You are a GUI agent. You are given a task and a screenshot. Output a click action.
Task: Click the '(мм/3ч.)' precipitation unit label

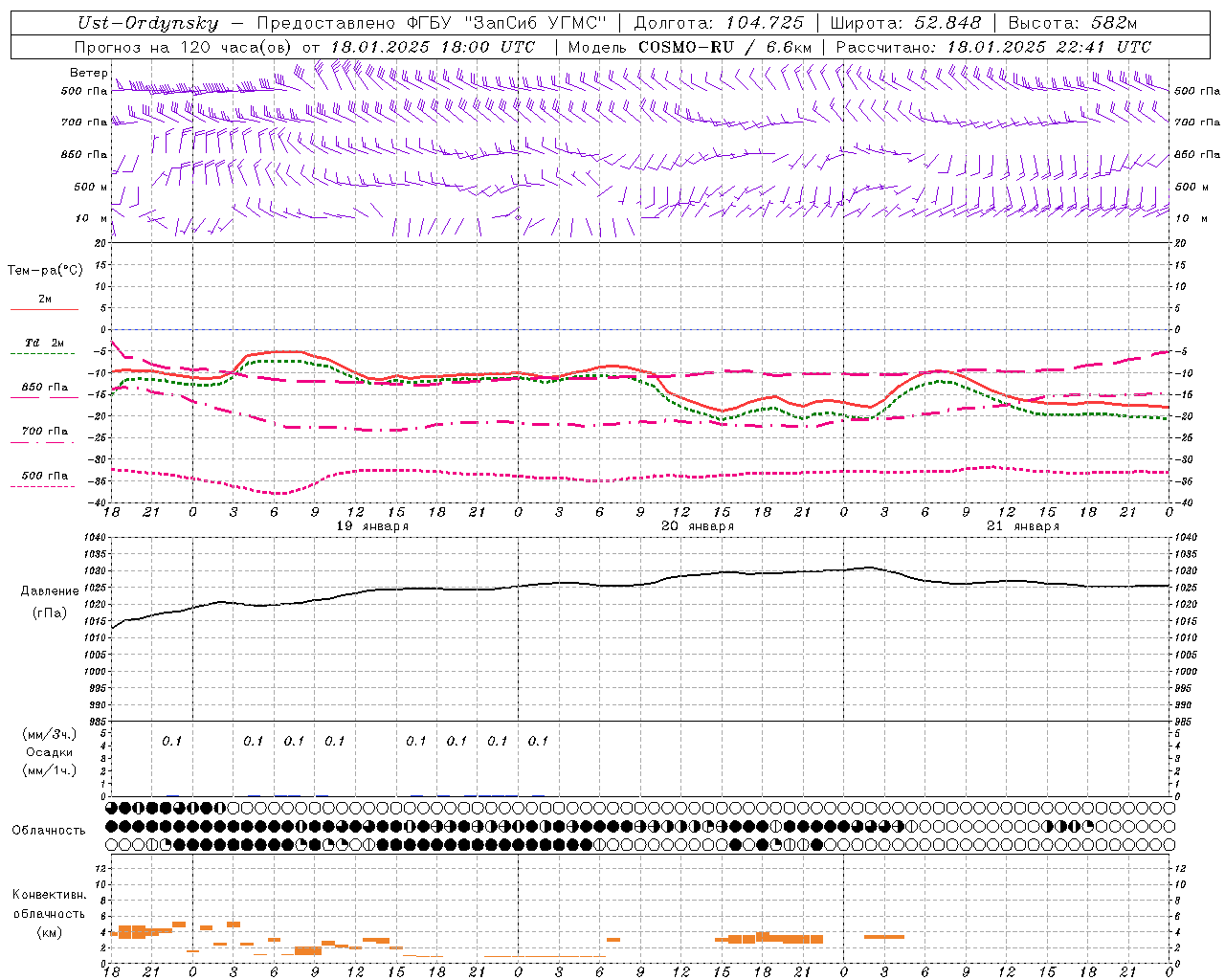click(x=50, y=734)
